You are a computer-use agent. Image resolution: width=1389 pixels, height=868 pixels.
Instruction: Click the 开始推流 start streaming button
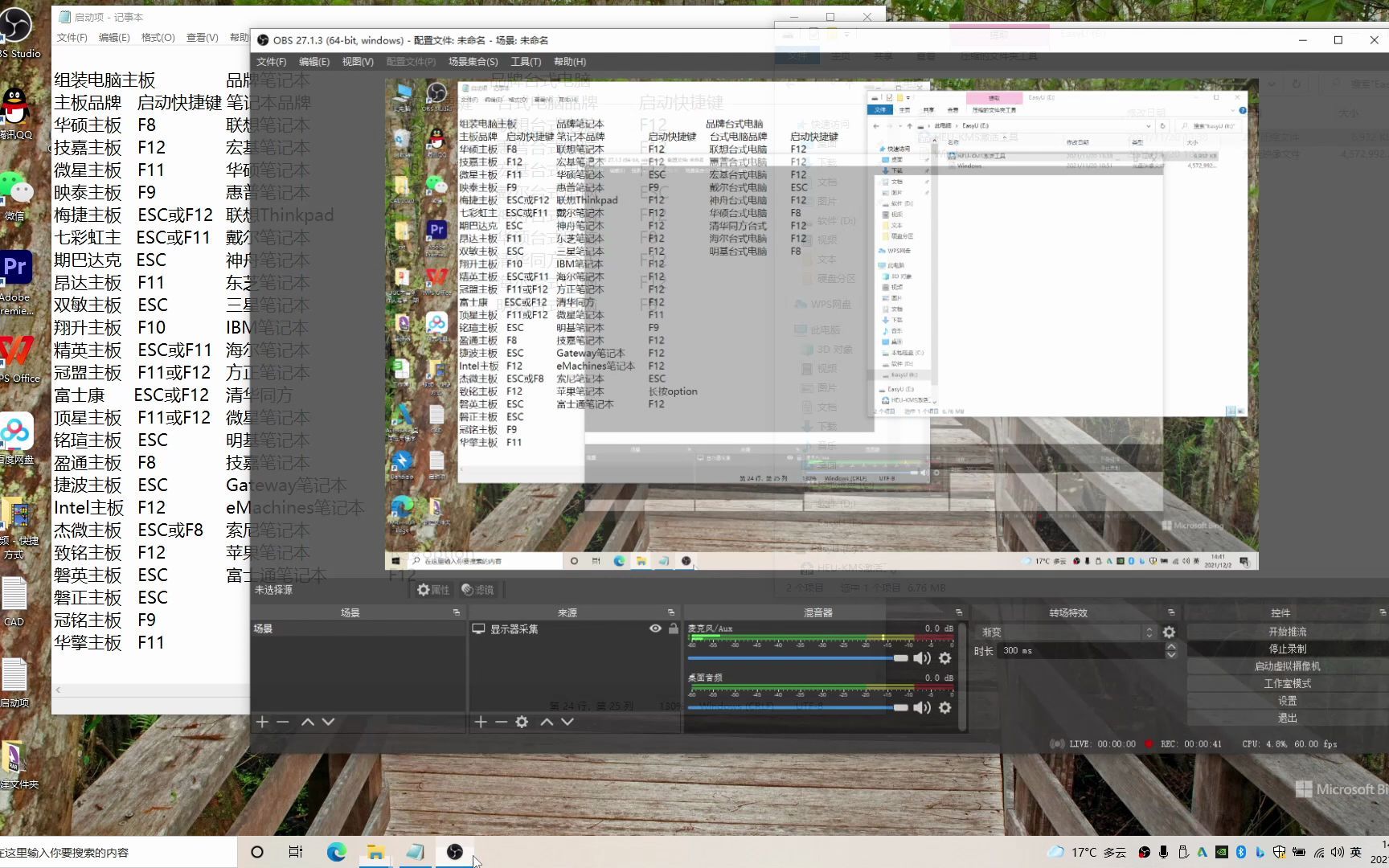(x=1287, y=632)
